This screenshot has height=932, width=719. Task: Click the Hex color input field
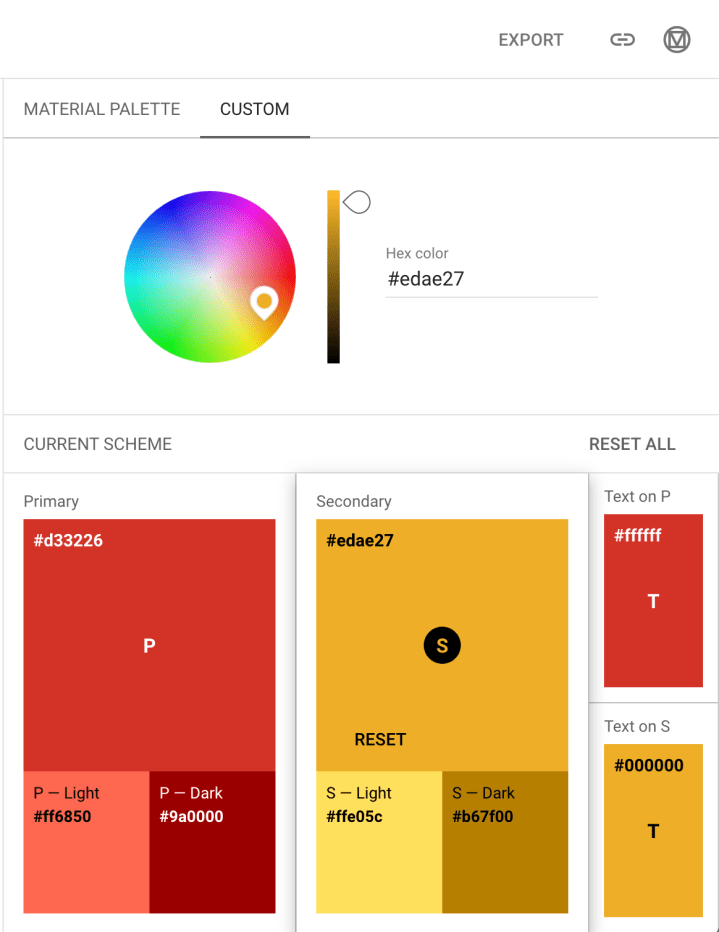pos(491,279)
